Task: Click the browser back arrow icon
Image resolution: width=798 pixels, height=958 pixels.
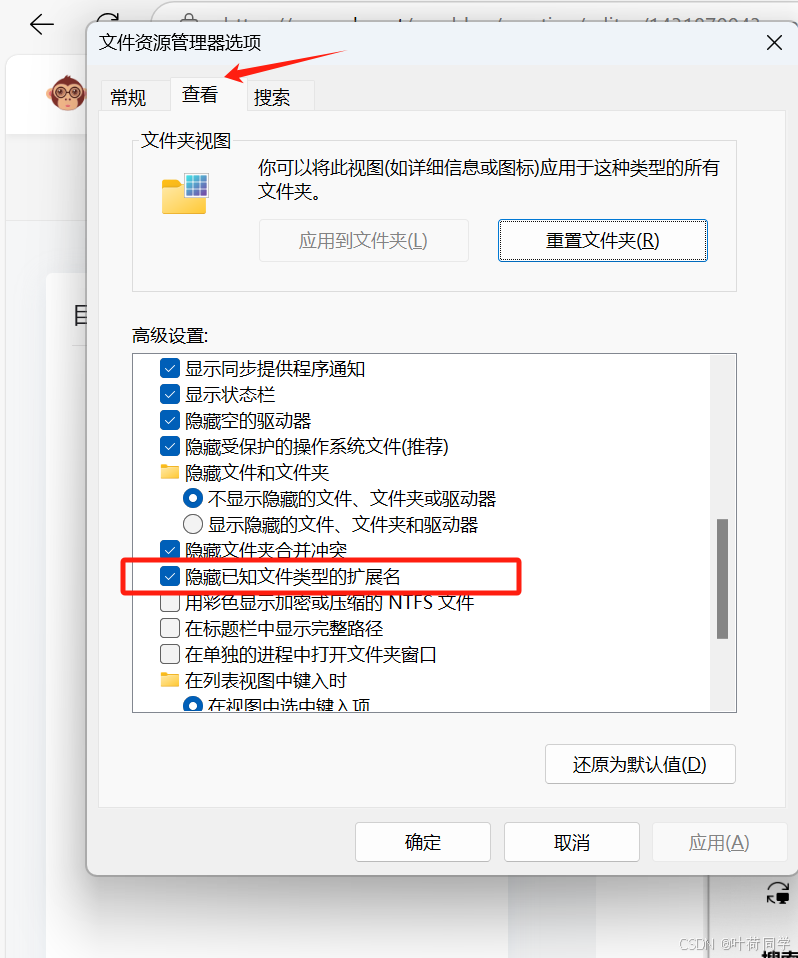Action: pos(42,24)
